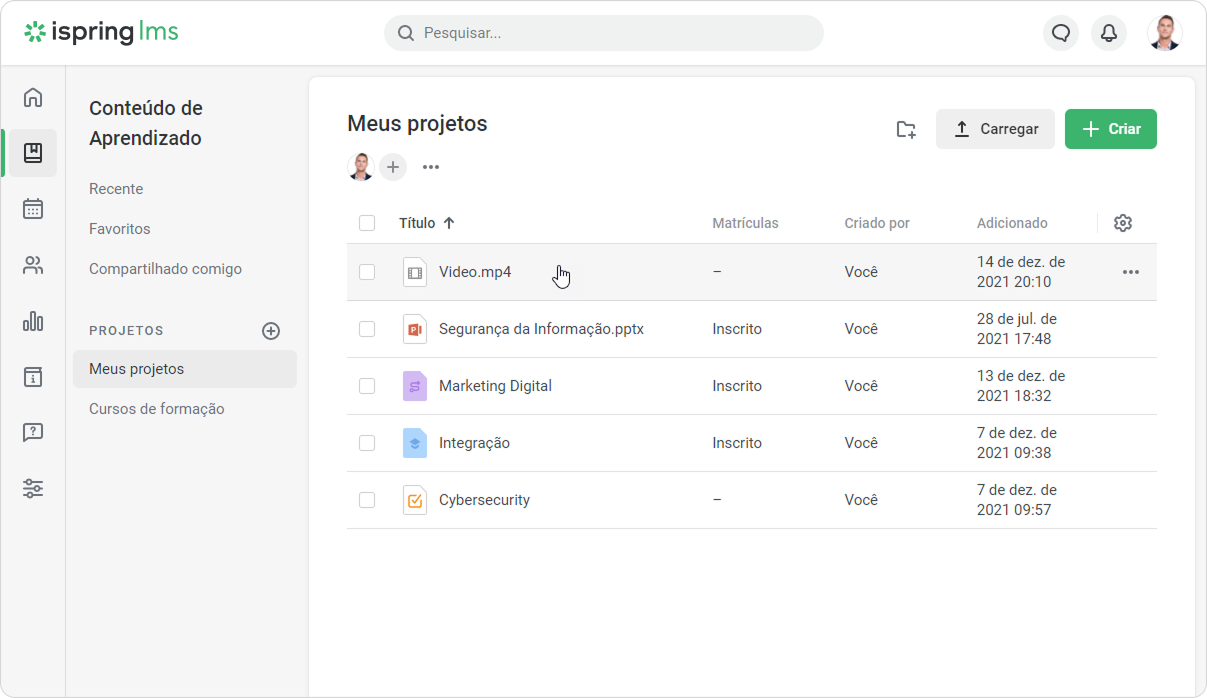Toggle the select-all checkbox in header
Image resolution: width=1207 pixels, height=698 pixels.
point(367,223)
